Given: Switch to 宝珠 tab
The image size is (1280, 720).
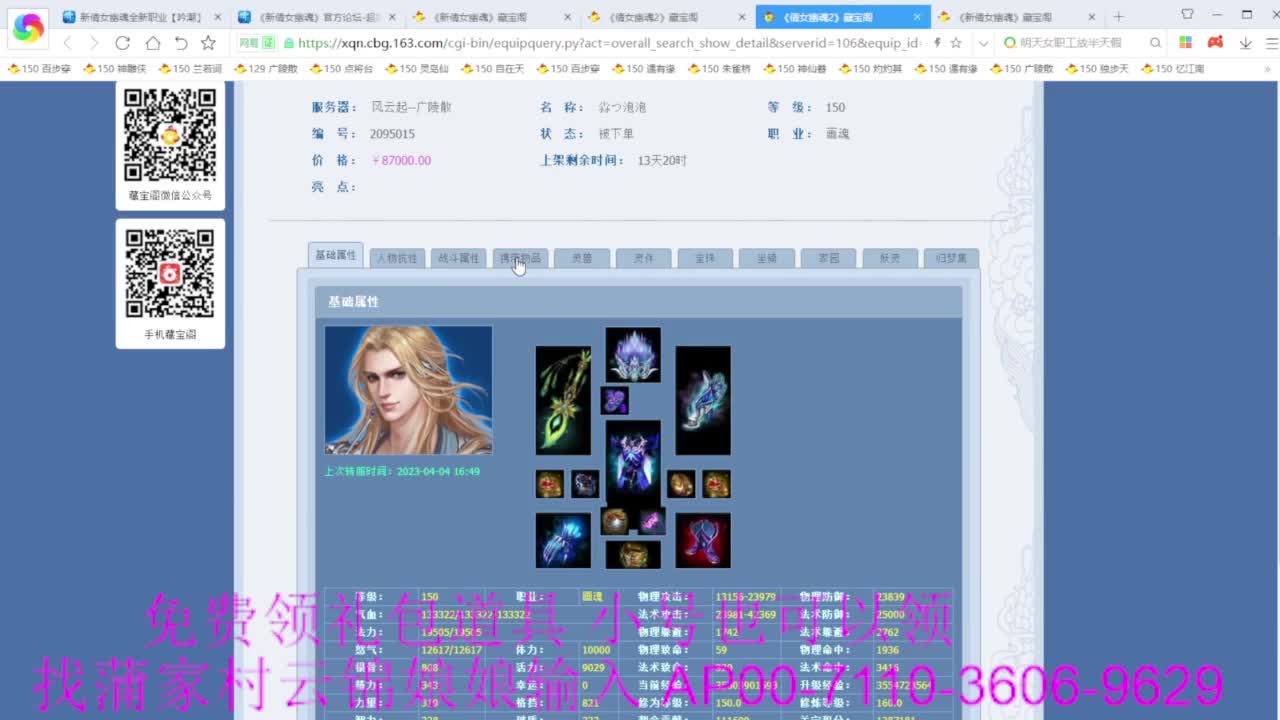Looking at the screenshot, I should tap(705, 258).
